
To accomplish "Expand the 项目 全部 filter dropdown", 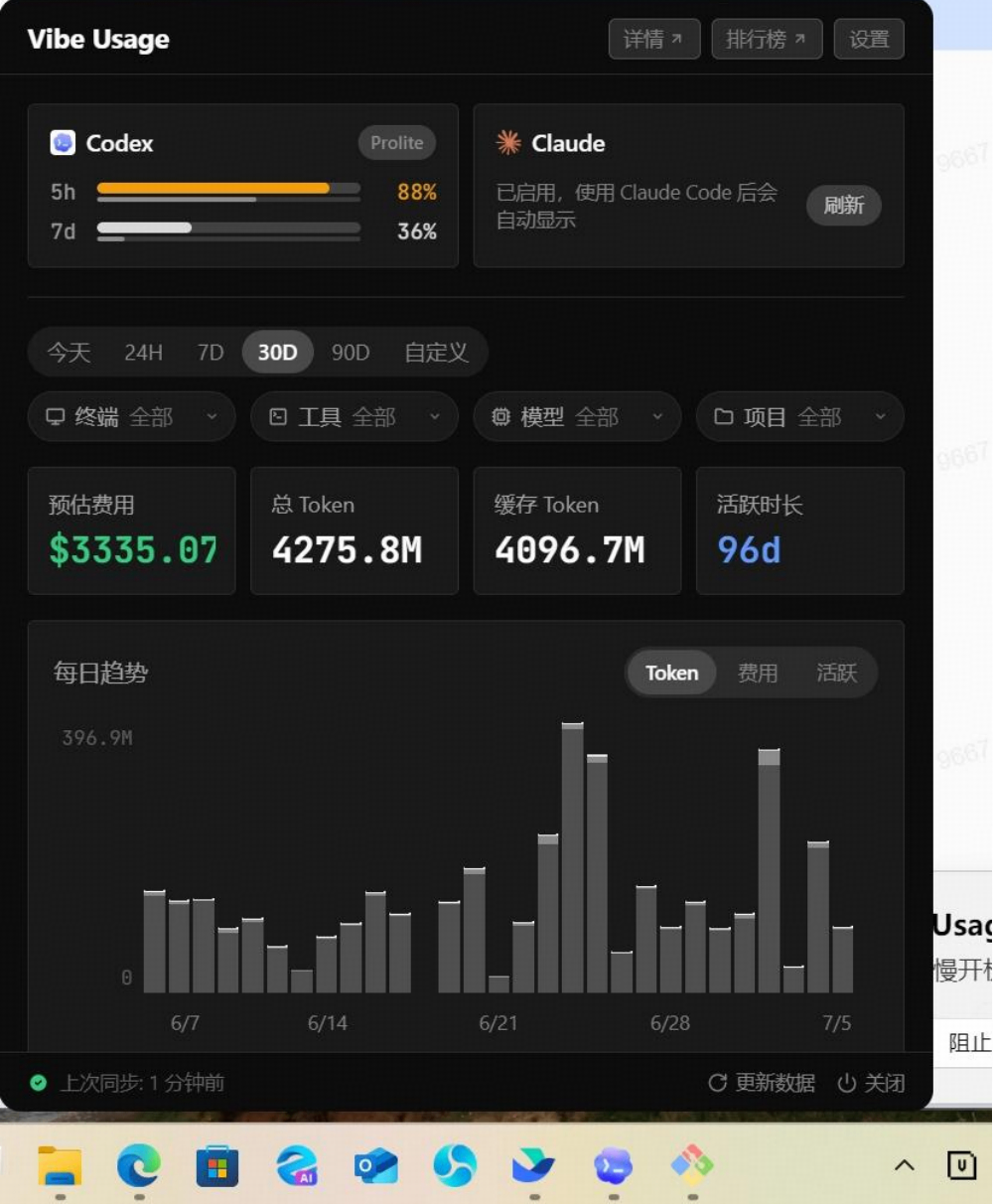I will [x=800, y=417].
